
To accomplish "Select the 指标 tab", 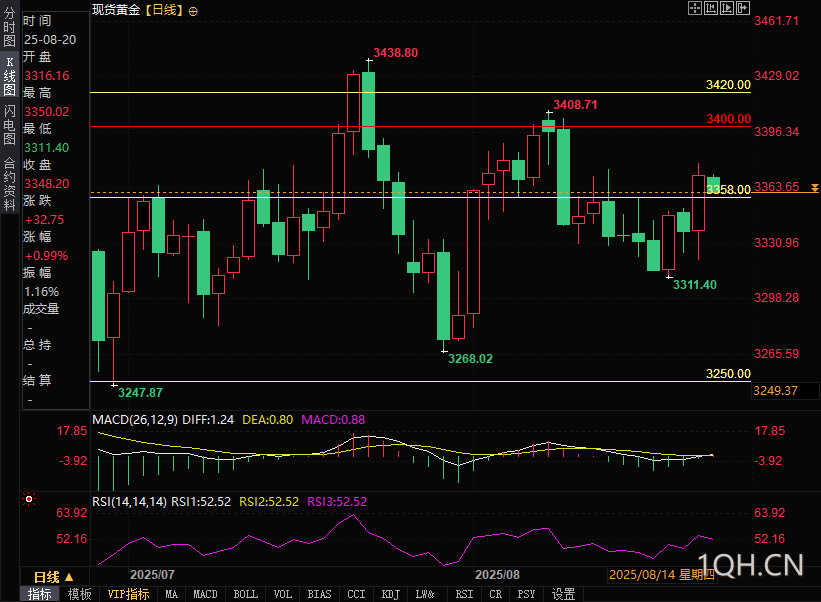I will [40, 594].
